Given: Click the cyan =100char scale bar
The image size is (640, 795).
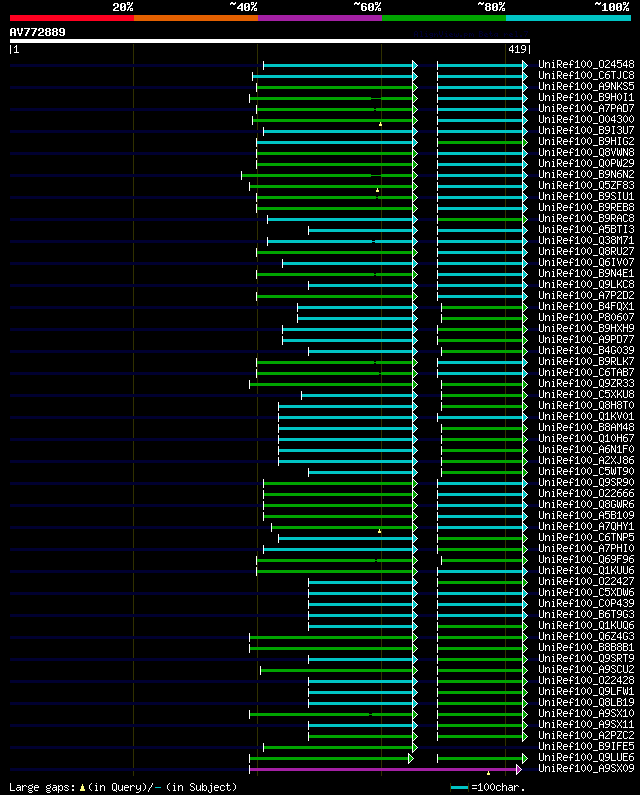Looking at the screenshot, I should coord(459,787).
